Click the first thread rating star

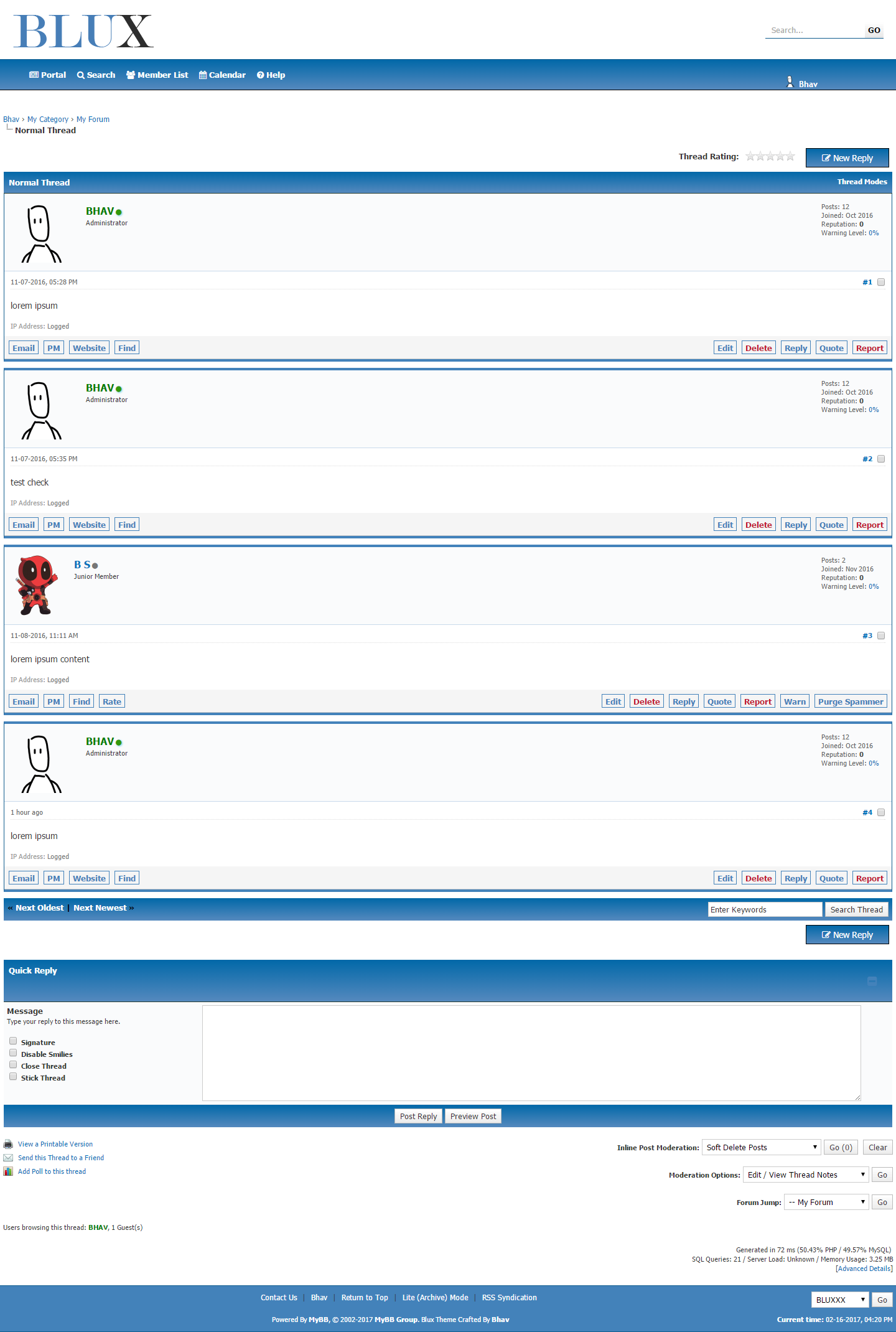(x=750, y=156)
